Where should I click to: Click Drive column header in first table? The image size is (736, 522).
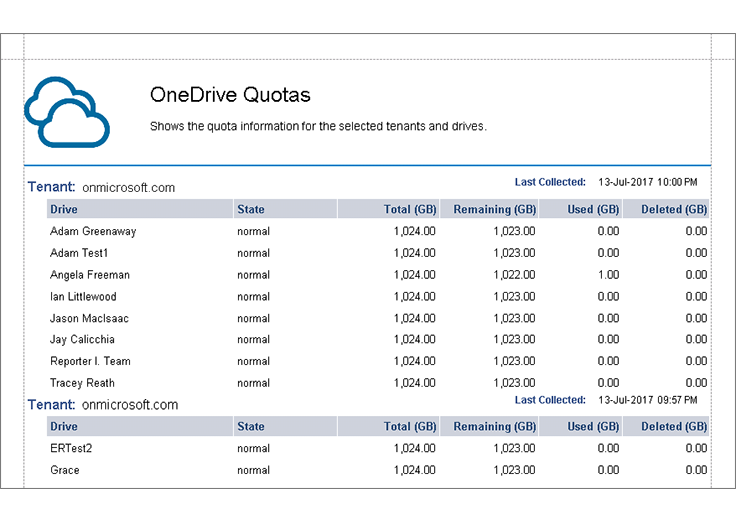140,209
